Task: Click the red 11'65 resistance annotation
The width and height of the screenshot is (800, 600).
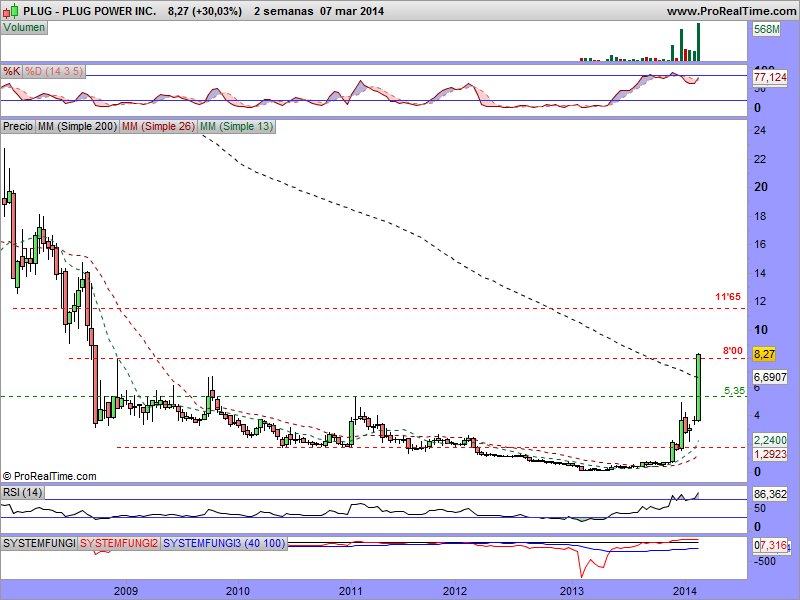Action: click(728, 296)
